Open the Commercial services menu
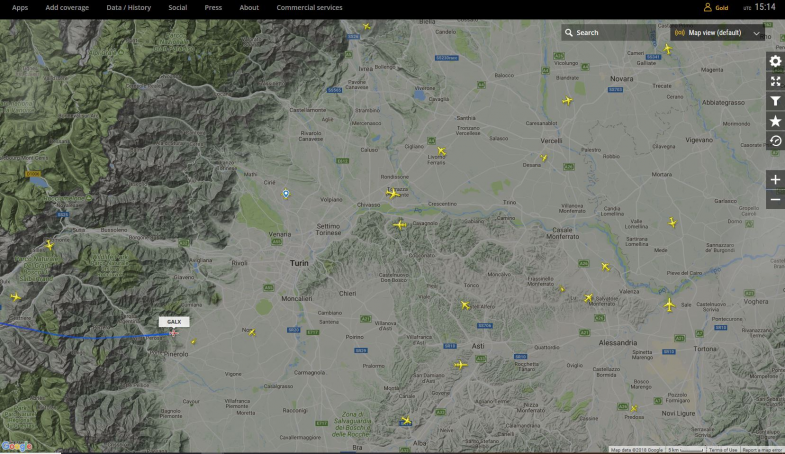 click(x=309, y=7)
